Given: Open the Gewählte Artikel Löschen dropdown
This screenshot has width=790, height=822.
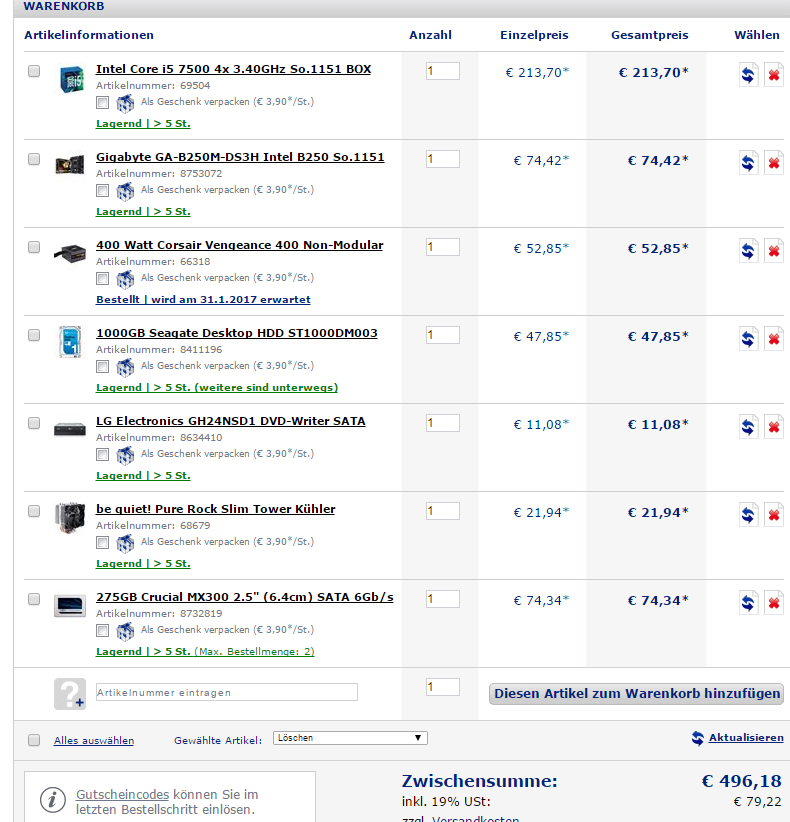Looking at the screenshot, I should 350,738.
